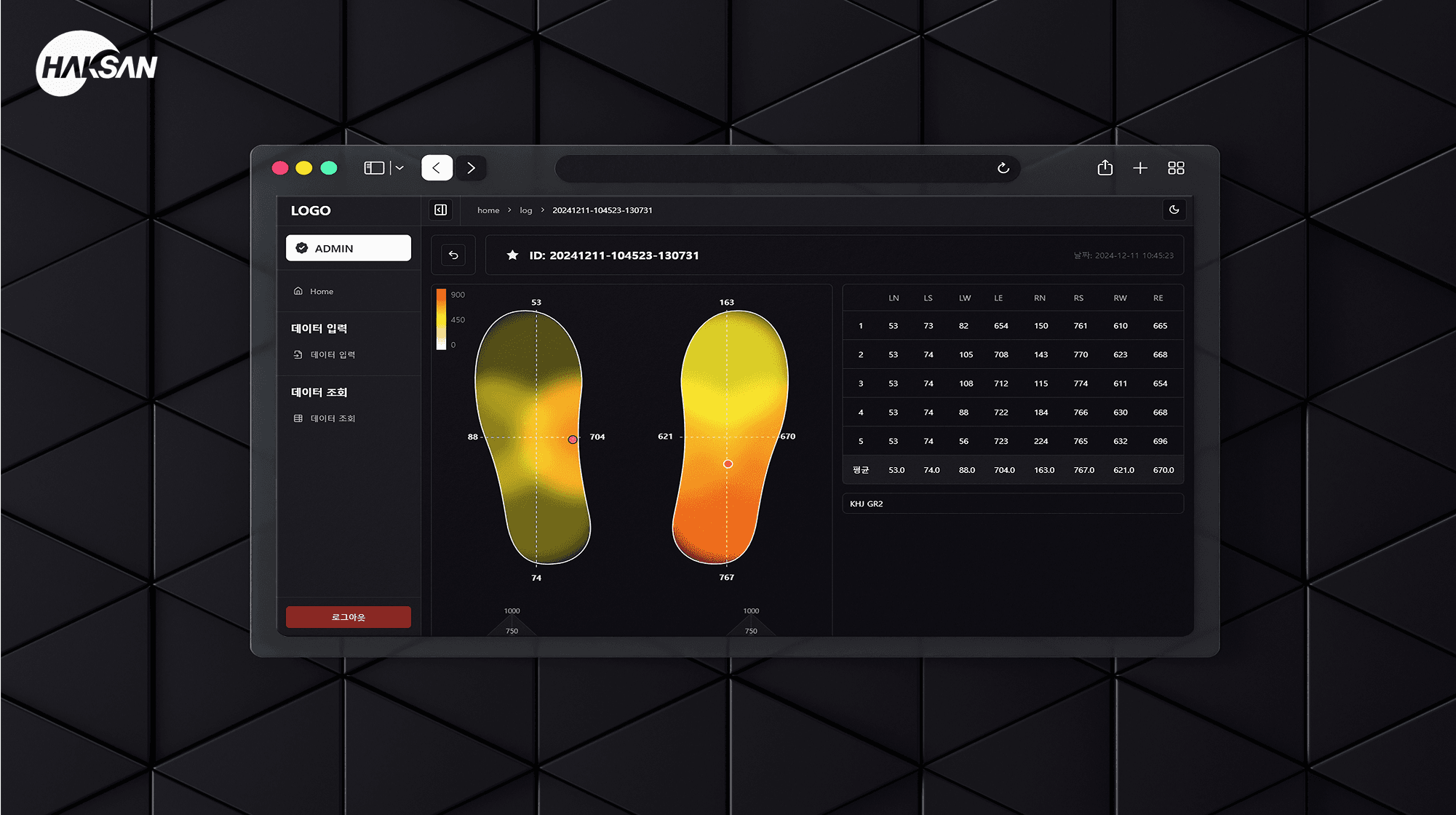The height and width of the screenshot is (815, 1456).
Task: Click the 데이터 입력 document icon
Action: [298, 354]
